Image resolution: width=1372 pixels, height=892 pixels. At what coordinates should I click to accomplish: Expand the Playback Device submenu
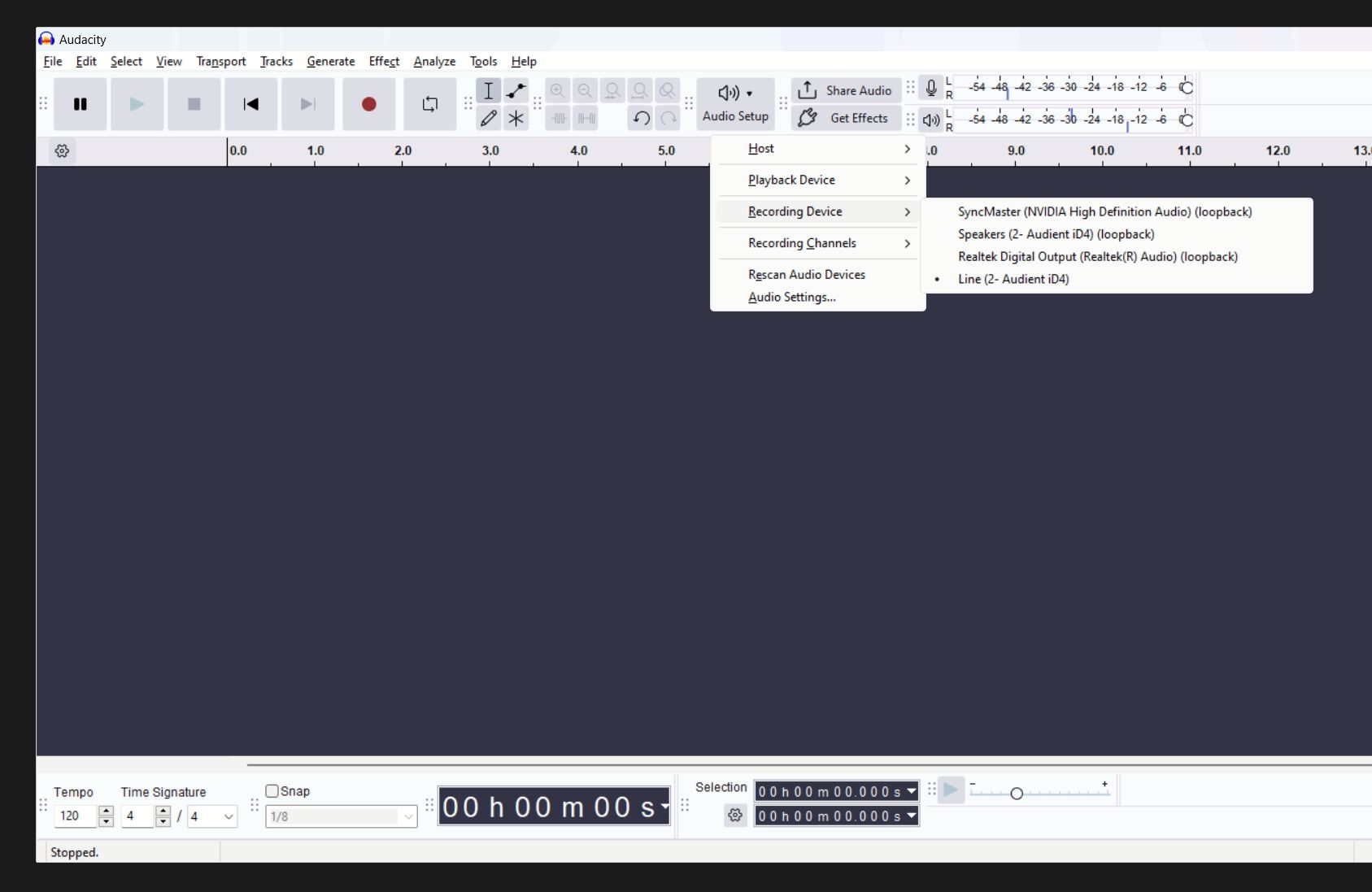[817, 181]
